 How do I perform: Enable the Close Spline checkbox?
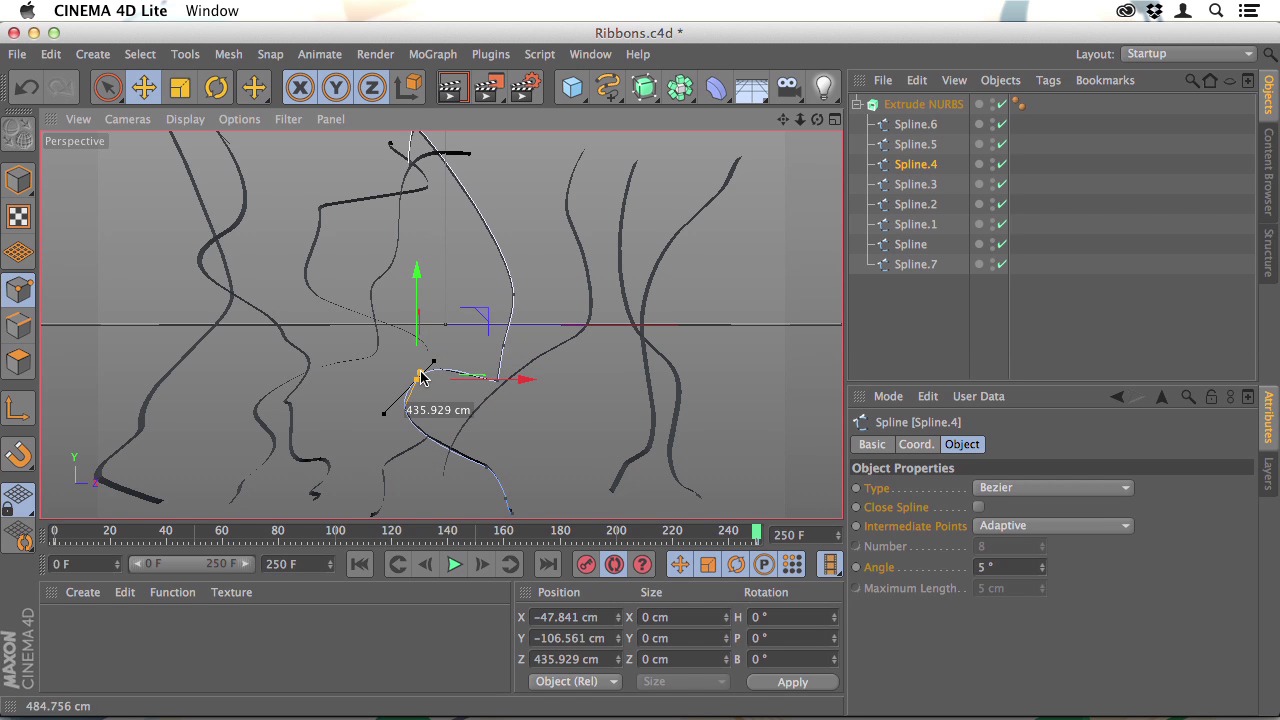pos(978,507)
